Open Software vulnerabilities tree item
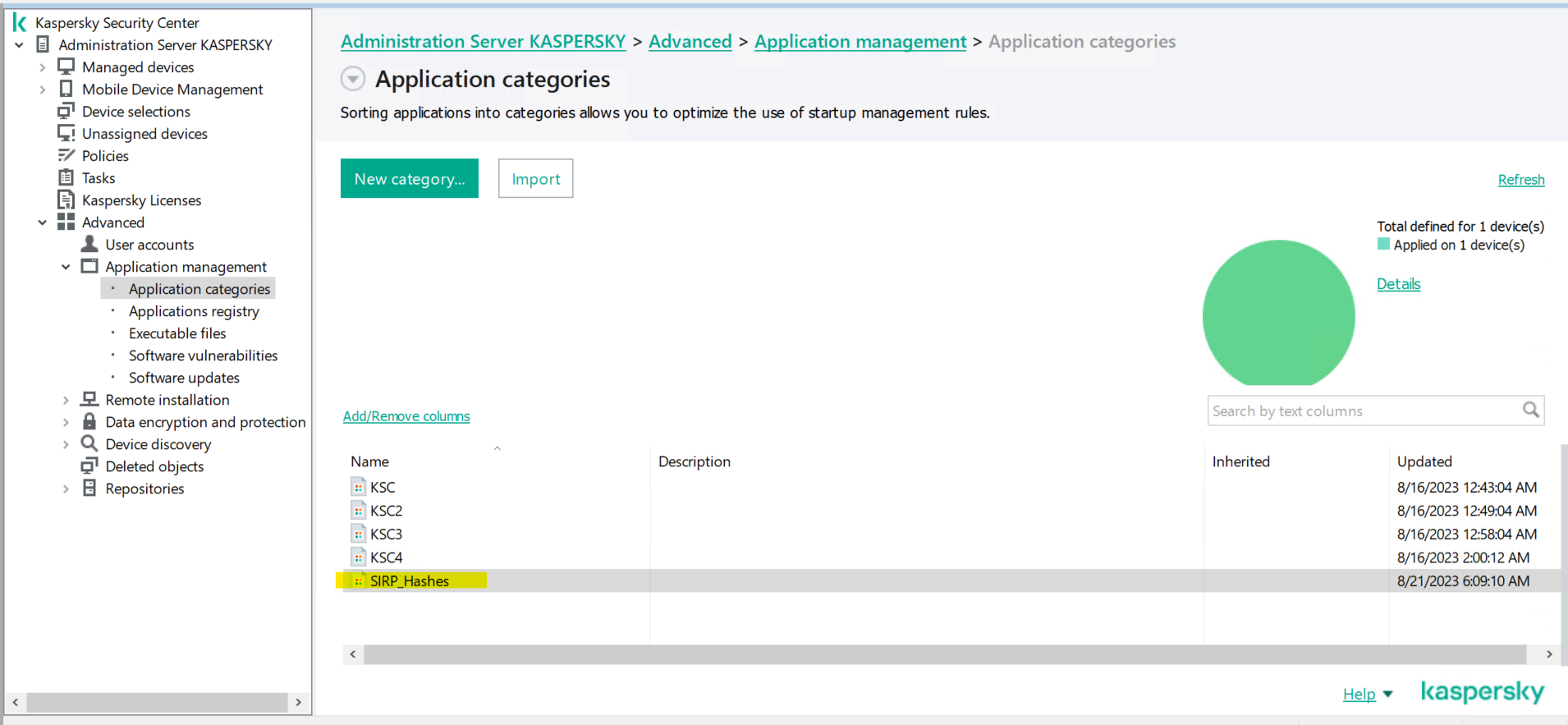Screen dimensions: 1568x725 [x=203, y=356]
